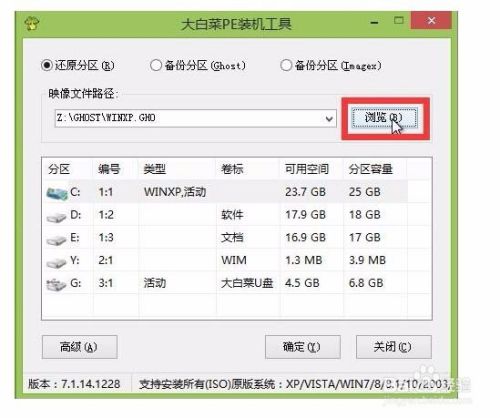500x418 pixels.
Task: Select the C: drive icon
Action: click(57, 194)
